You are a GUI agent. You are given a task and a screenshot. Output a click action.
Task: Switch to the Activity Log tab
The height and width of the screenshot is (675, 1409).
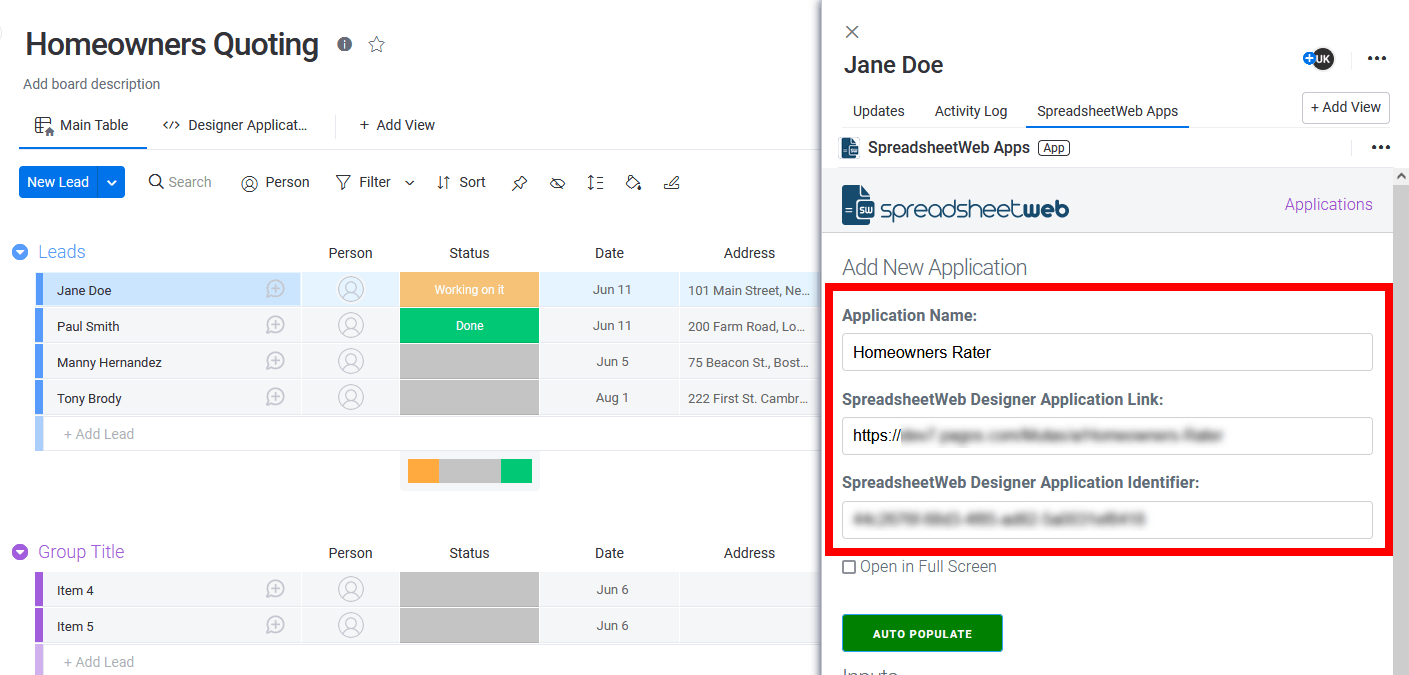tap(970, 111)
